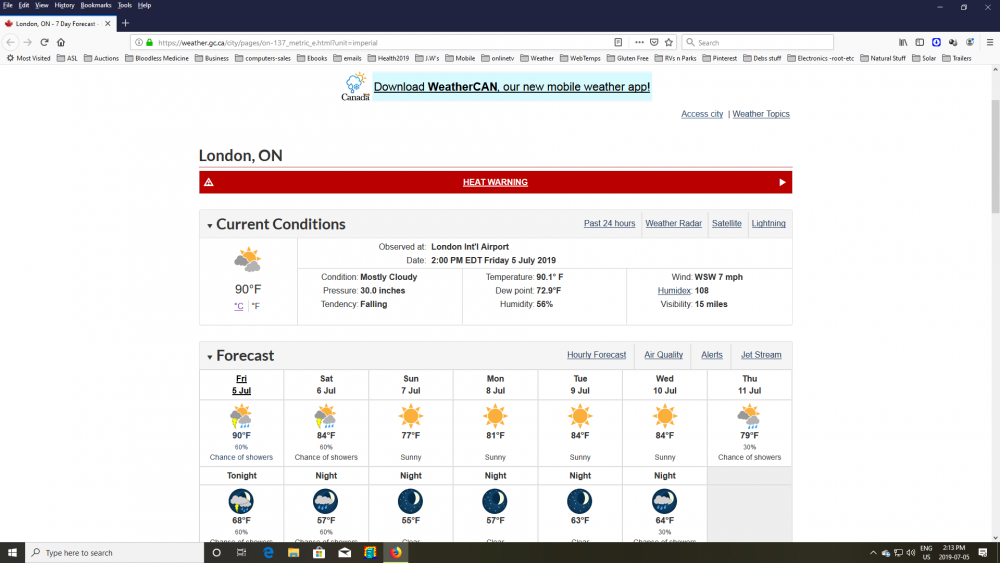The width and height of the screenshot is (1000, 563).
Task: Toggle reader view icon in address bar
Action: [x=618, y=43]
